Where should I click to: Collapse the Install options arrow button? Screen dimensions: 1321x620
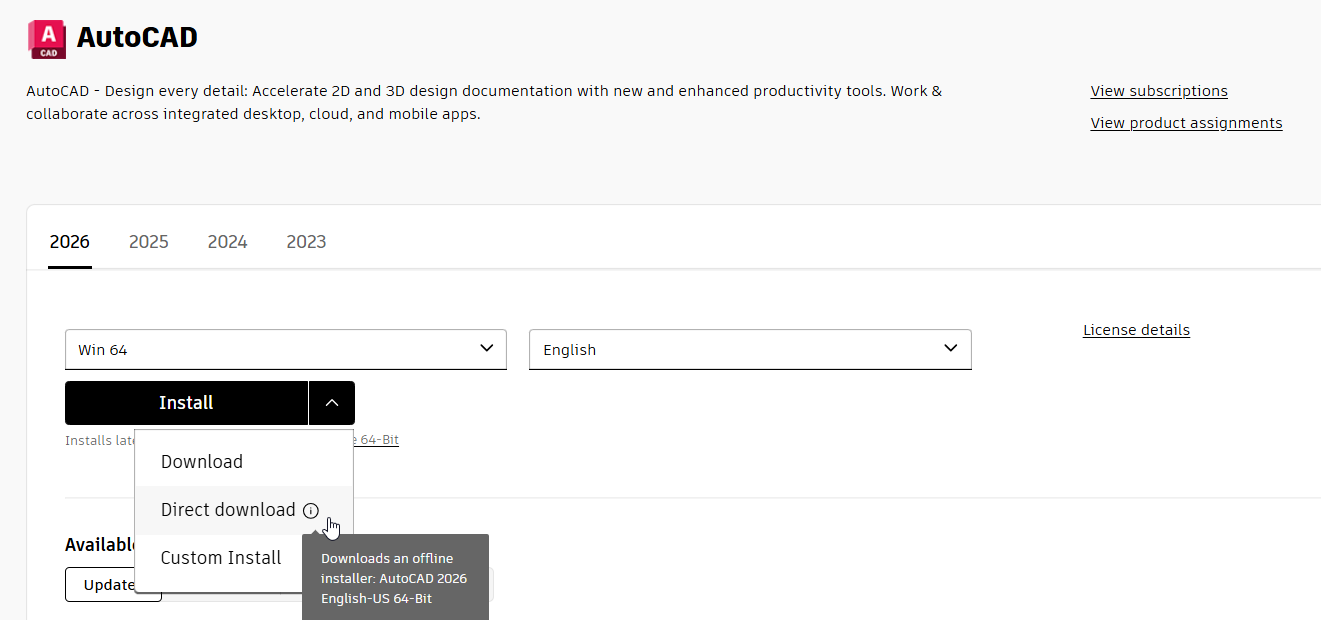tap(332, 403)
